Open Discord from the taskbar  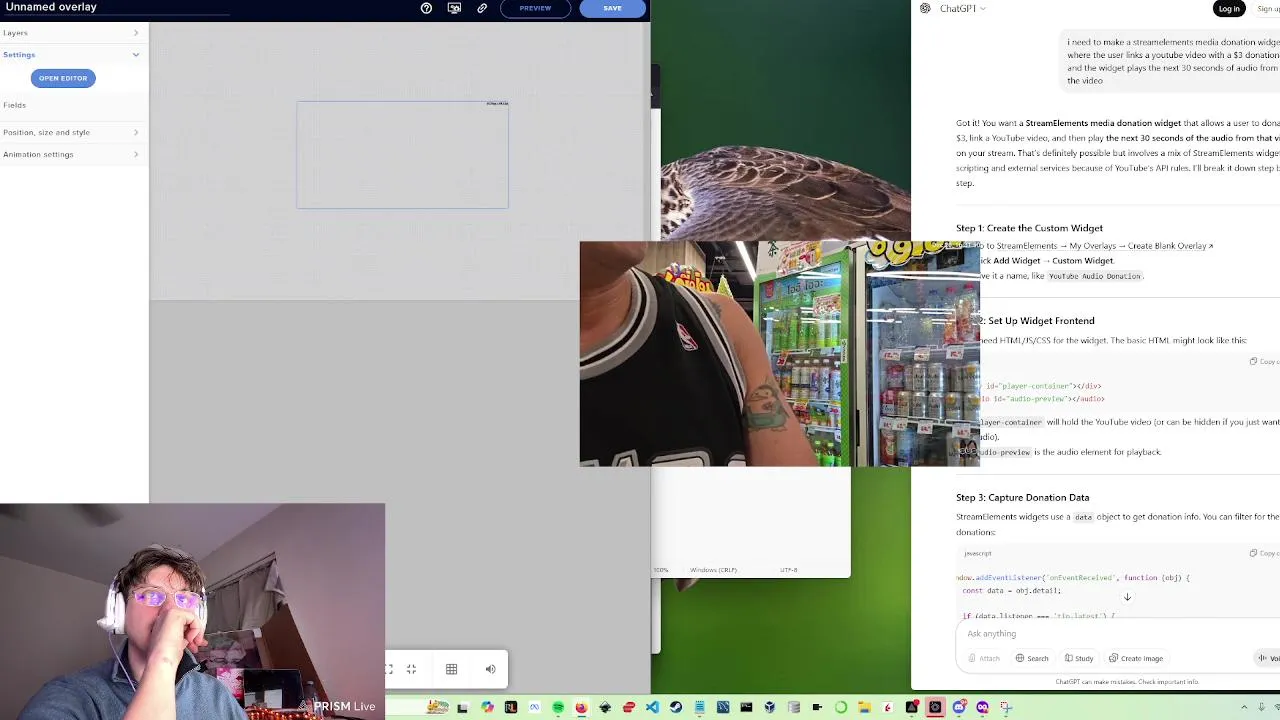(959, 707)
